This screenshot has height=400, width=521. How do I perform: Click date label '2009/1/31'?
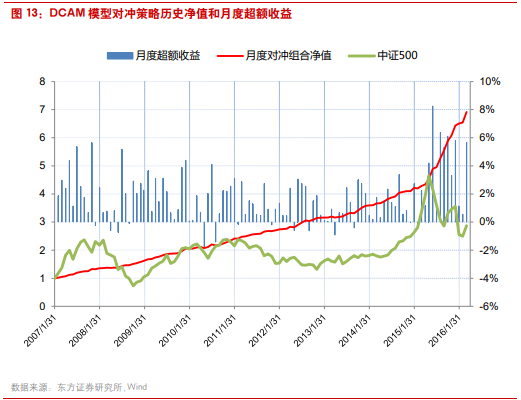pos(131,330)
